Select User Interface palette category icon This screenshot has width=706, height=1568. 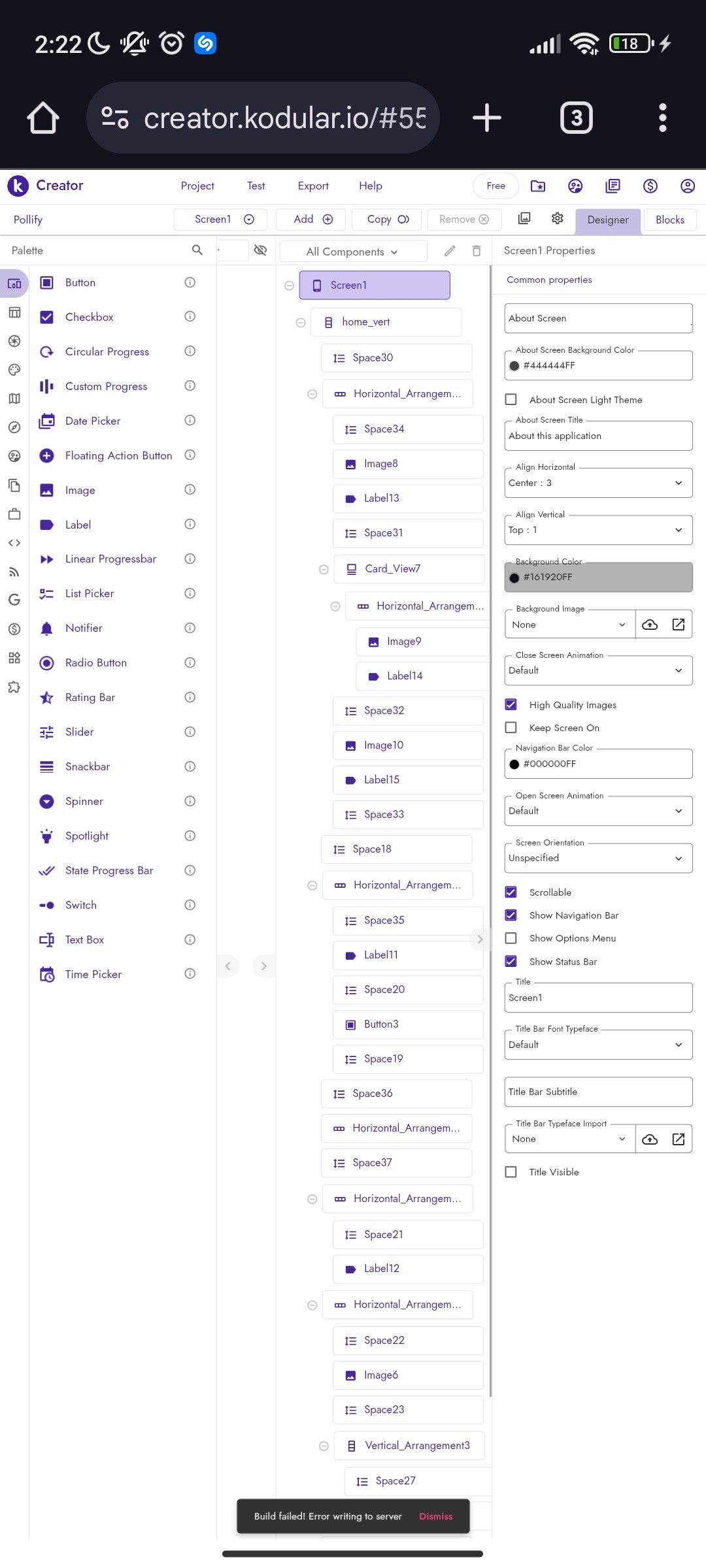tap(14, 284)
